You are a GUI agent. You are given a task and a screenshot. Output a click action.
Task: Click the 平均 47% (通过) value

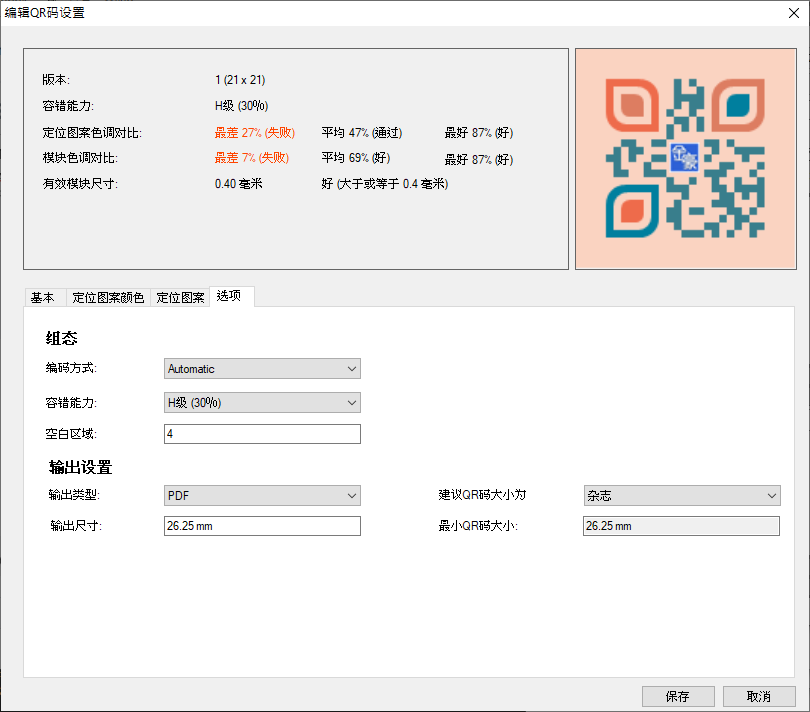(x=362, y=133)
